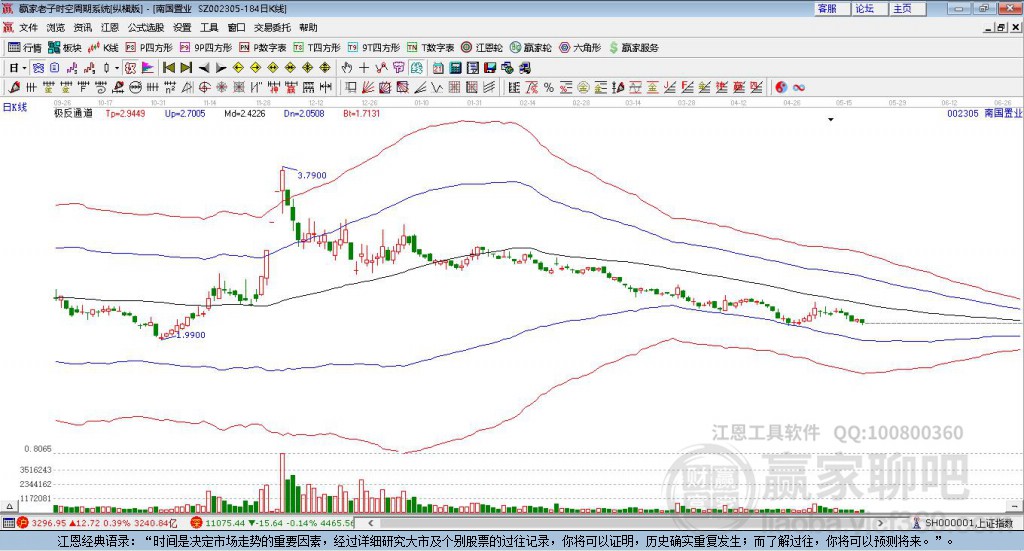
Task: Open the P数字表 number table
Action: click(x=263, y=48)
